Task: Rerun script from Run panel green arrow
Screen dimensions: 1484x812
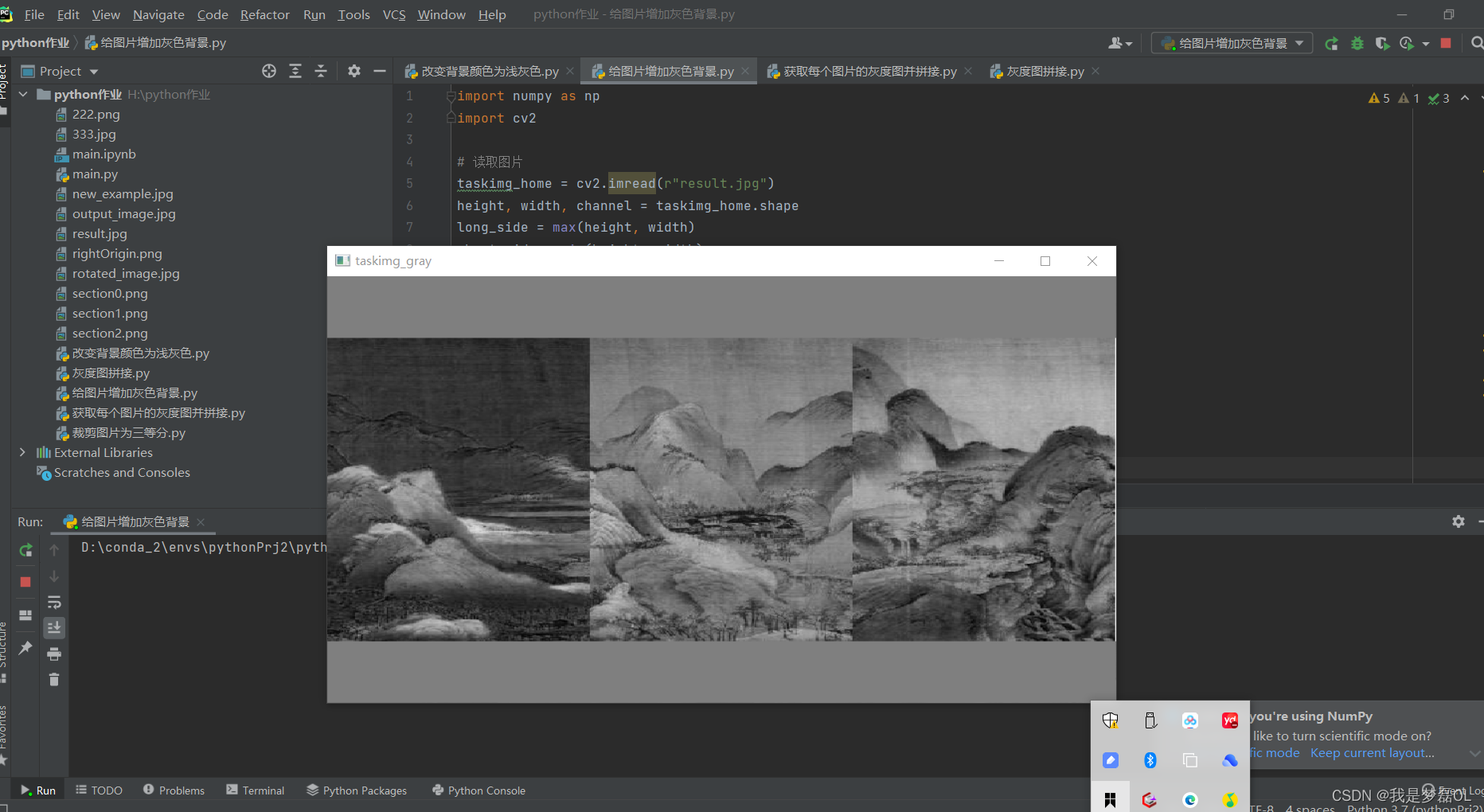Action: pyautogui.click(x=25, y=550)
